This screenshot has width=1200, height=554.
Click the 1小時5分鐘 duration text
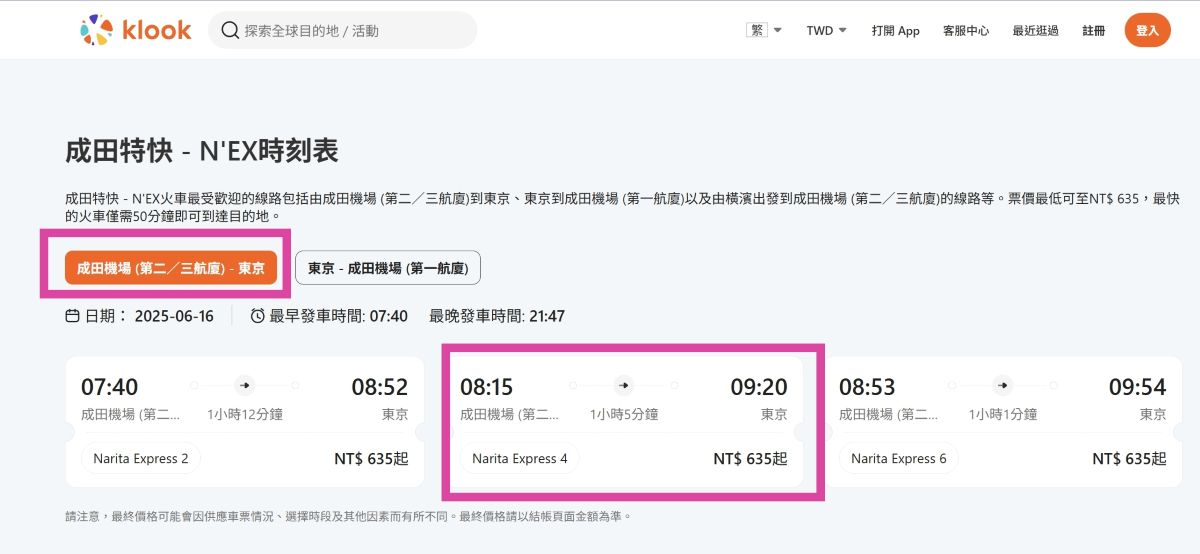624,414
